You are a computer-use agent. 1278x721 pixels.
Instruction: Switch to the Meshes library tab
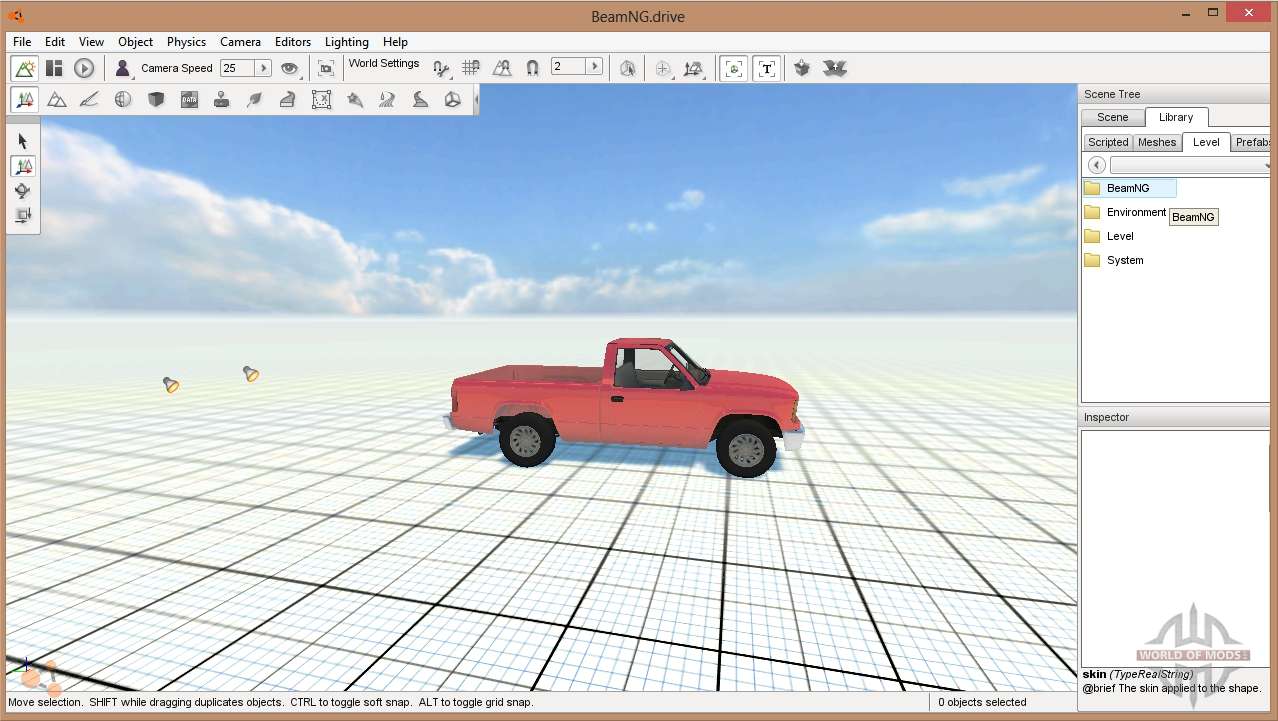coord(1157,142)
